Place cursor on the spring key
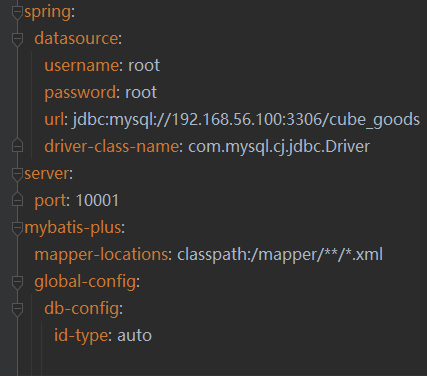This screenshot has width=427, height=376. coord(48,12)
